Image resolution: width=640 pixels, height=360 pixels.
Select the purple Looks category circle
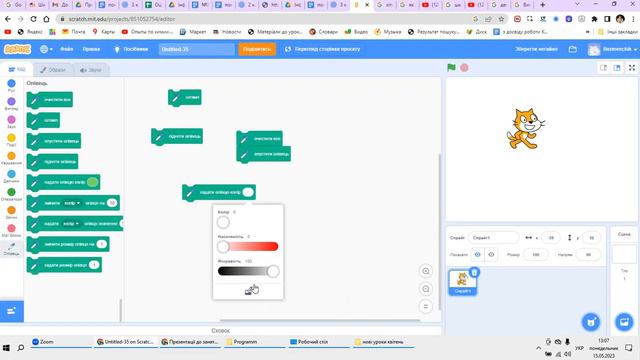pos(11,101)
